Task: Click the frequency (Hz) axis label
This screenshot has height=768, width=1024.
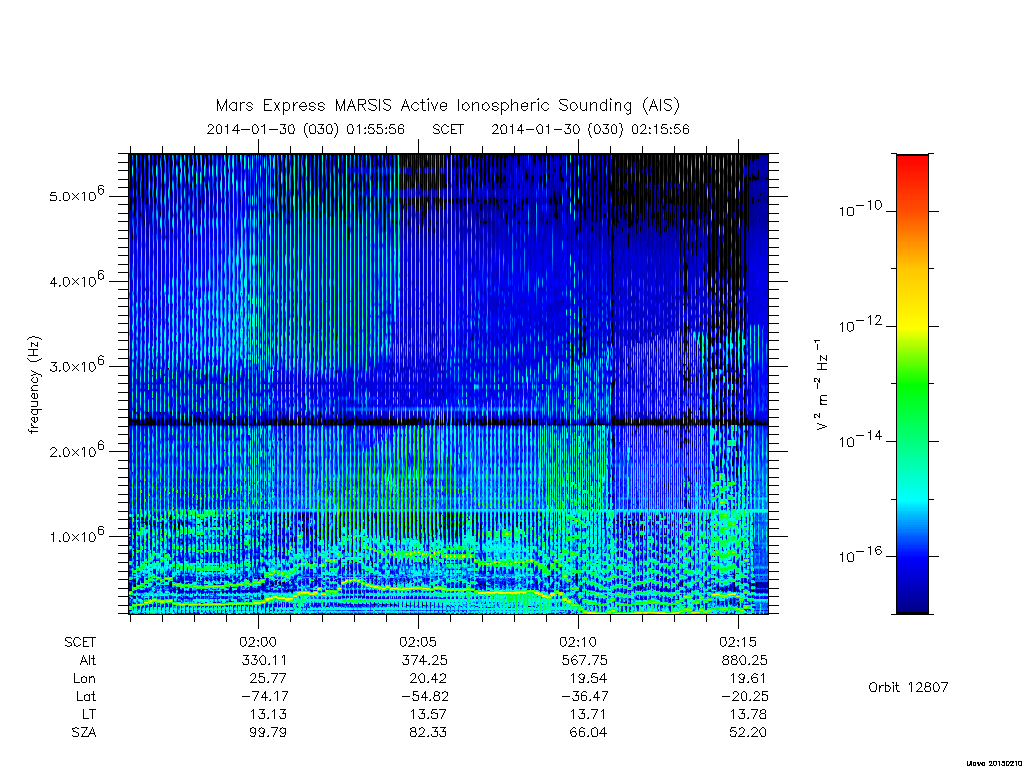Action: click(x=35, y=385)
